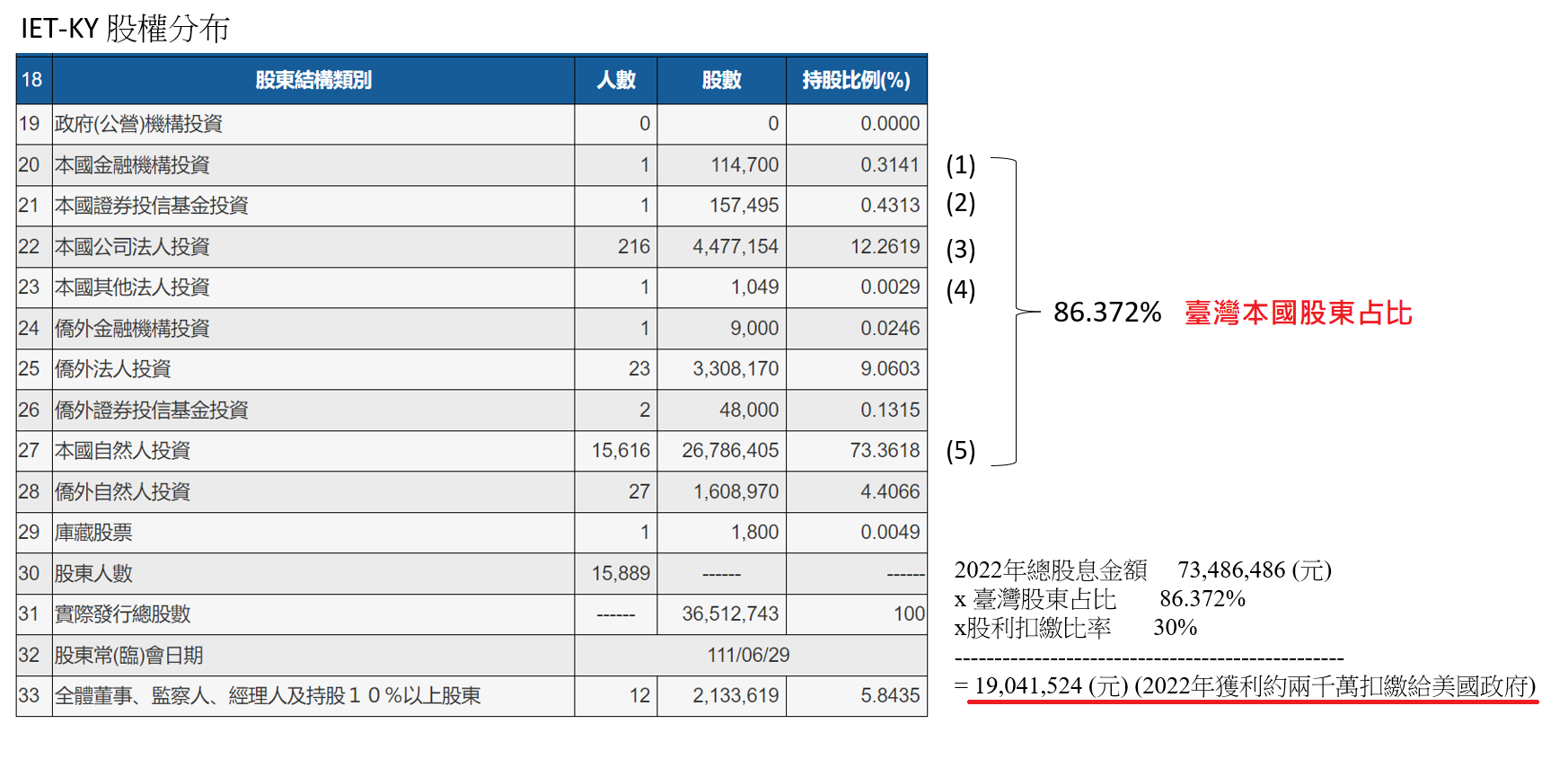Click the shareholder total 15,889
The height and width of the screenshot is (759, 1568).
621,574
